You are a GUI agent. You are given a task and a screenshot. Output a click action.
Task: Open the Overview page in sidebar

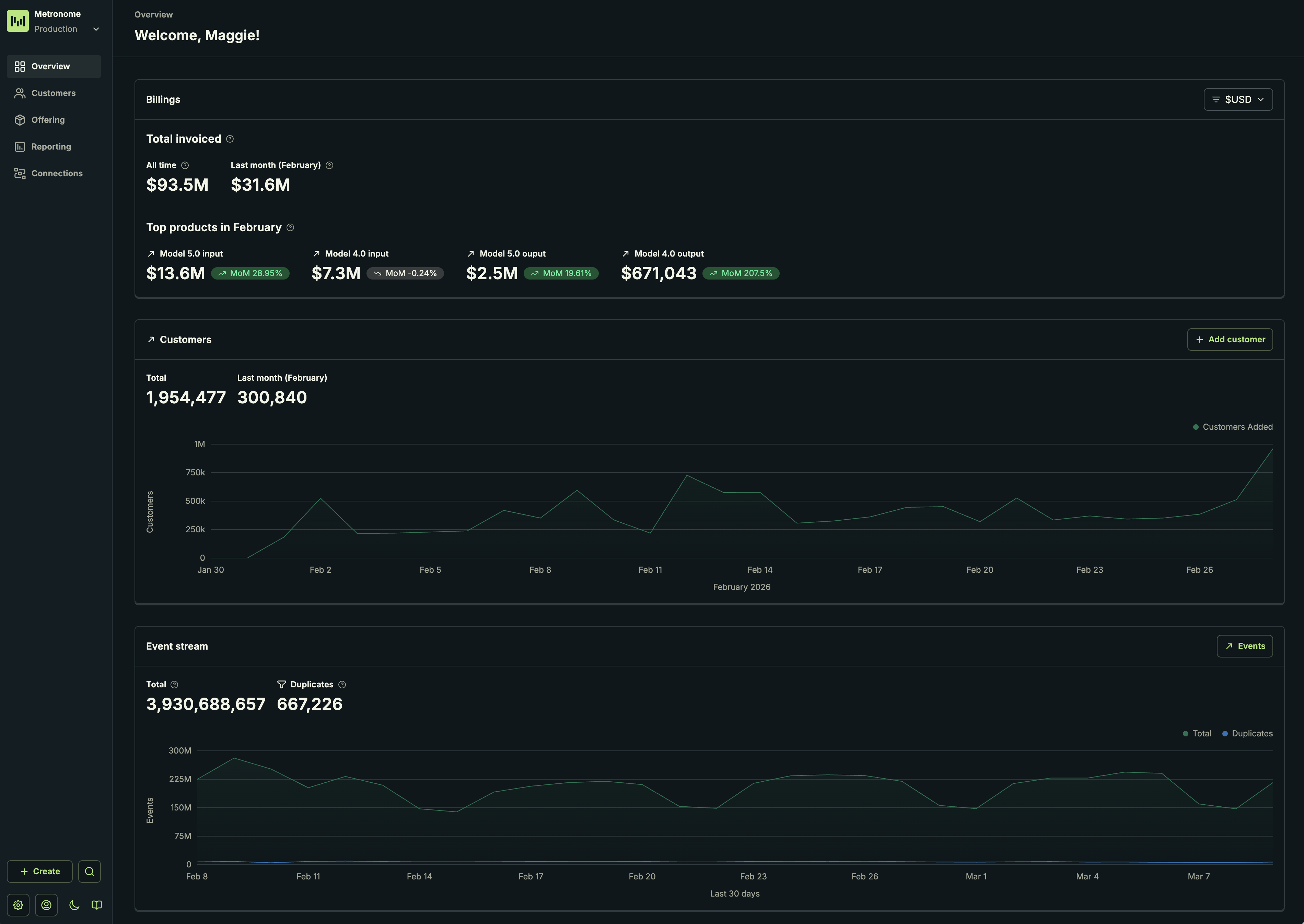(54, 67)
